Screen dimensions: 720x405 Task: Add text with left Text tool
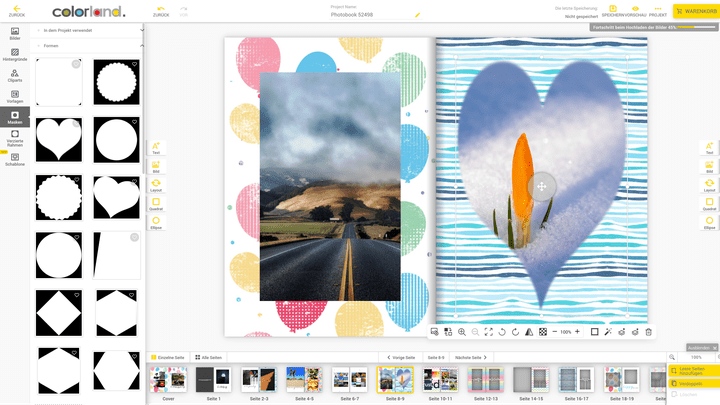click(x=156, y=148)
